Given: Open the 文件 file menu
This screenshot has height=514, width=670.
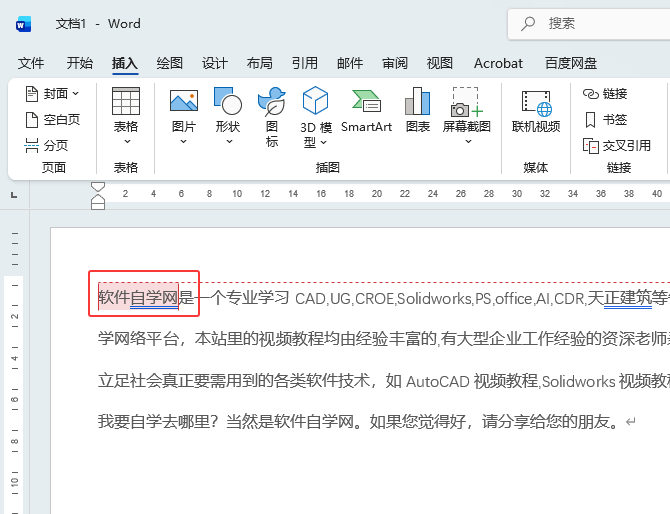Looking at the screenshot, I should (x=31, y=63).
